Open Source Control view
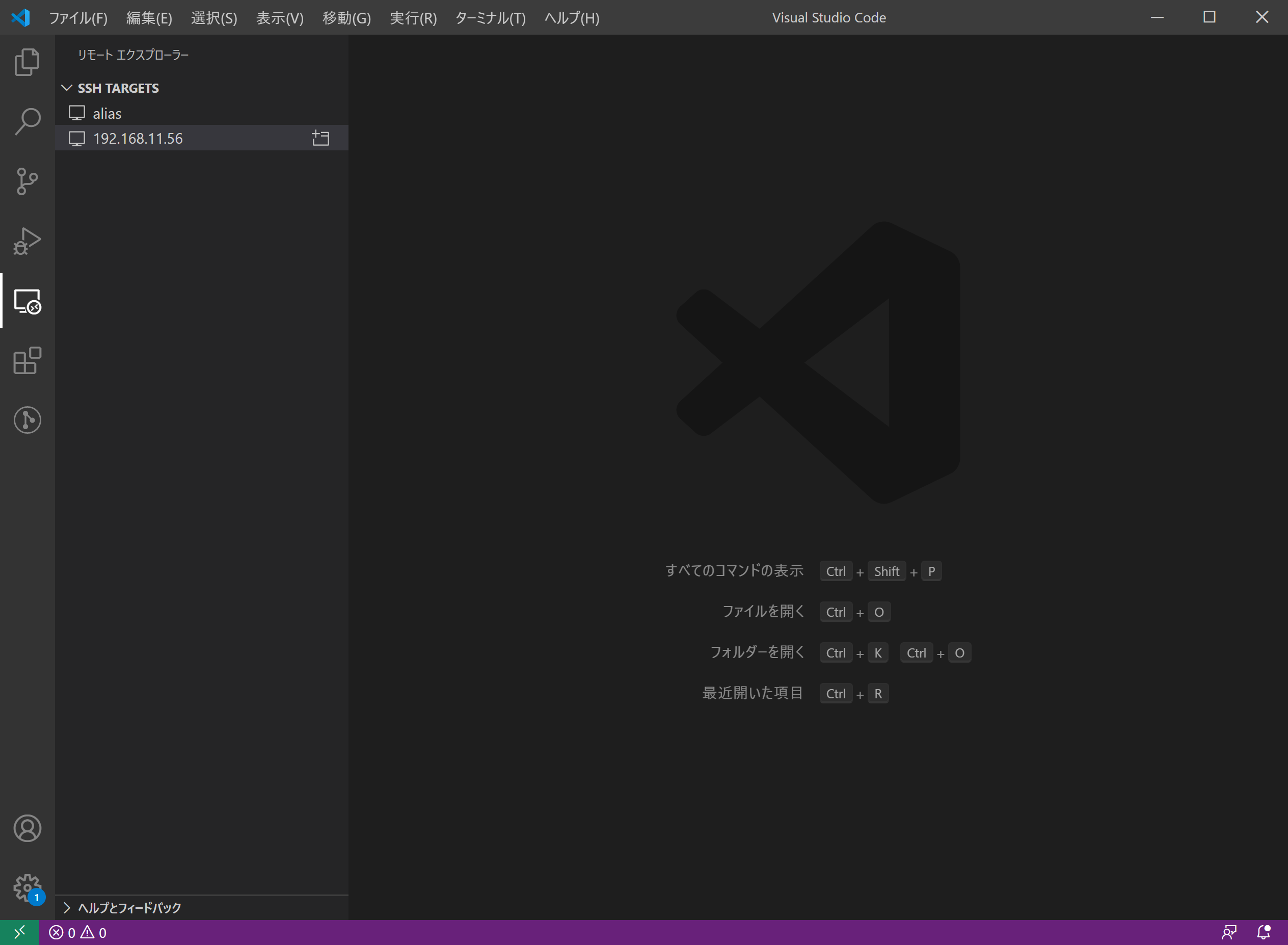1288x945 pixels. tap(27, 181)
